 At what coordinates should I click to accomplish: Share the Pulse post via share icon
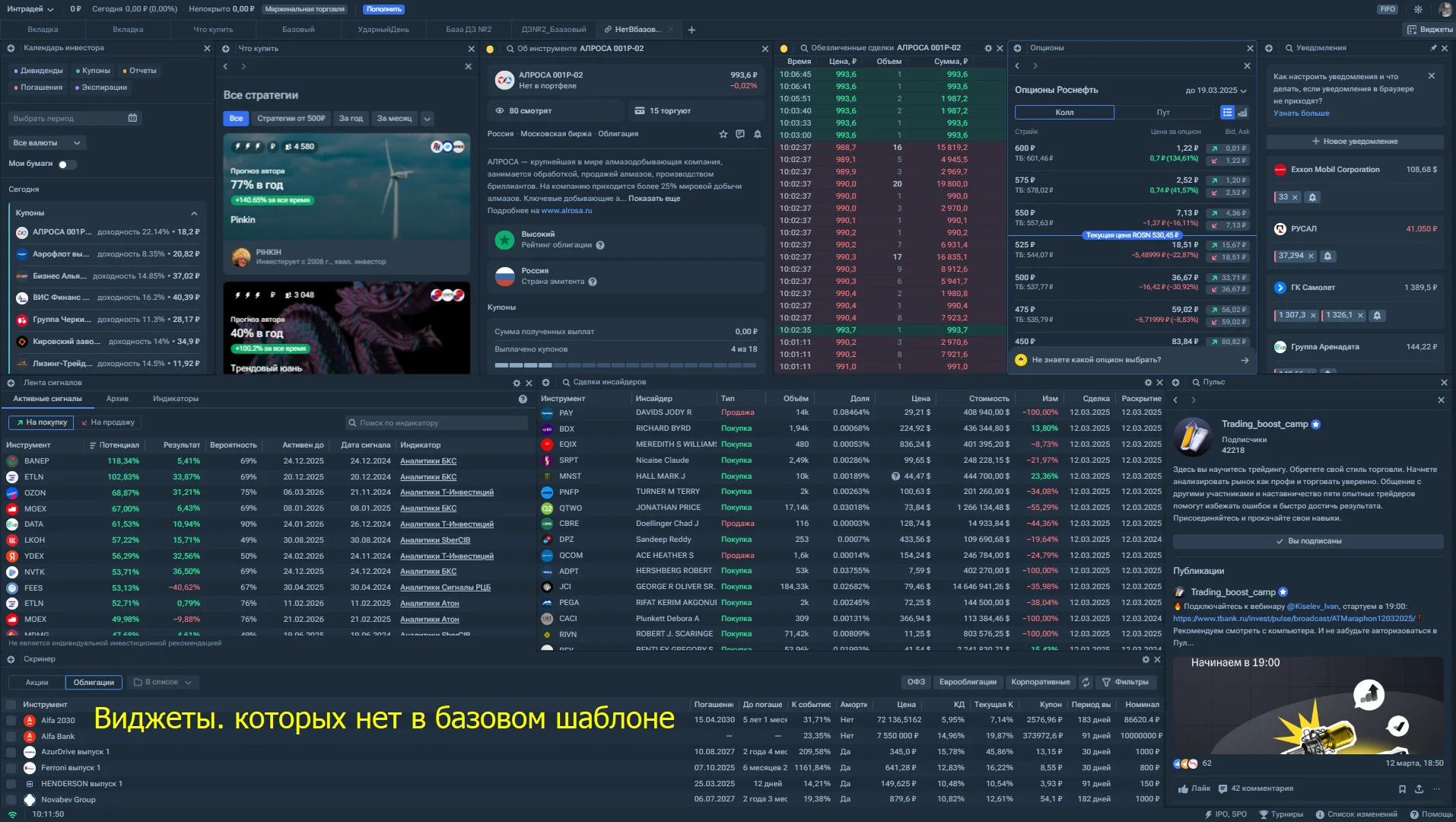pos(1419,789)
